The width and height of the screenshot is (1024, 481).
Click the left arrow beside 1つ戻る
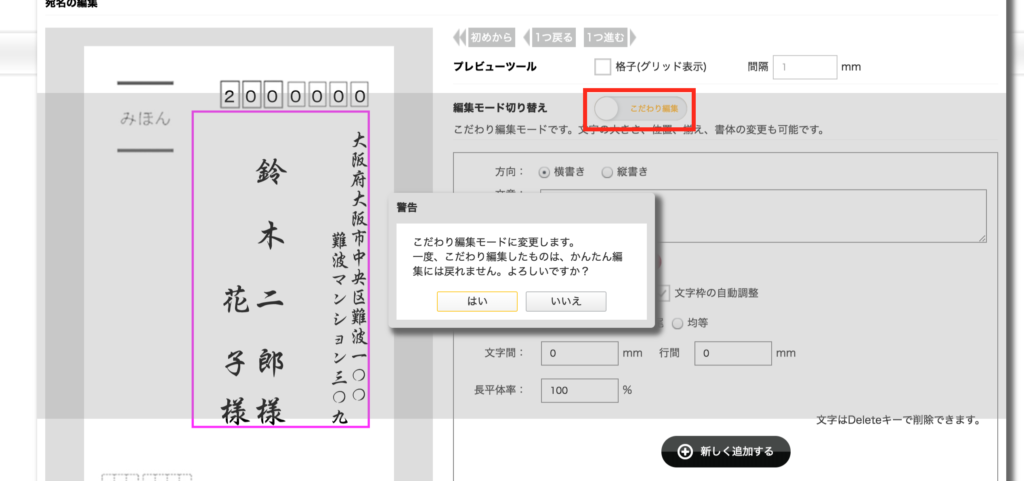526,37
